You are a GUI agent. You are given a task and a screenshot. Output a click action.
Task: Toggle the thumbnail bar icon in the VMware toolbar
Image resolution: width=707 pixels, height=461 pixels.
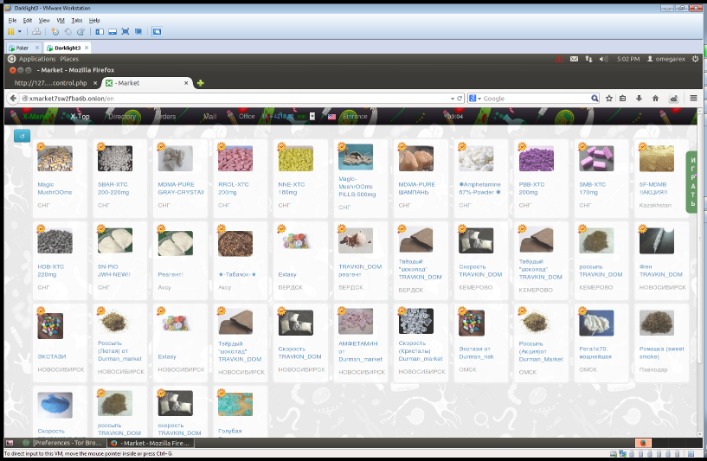tap(113, 32)
